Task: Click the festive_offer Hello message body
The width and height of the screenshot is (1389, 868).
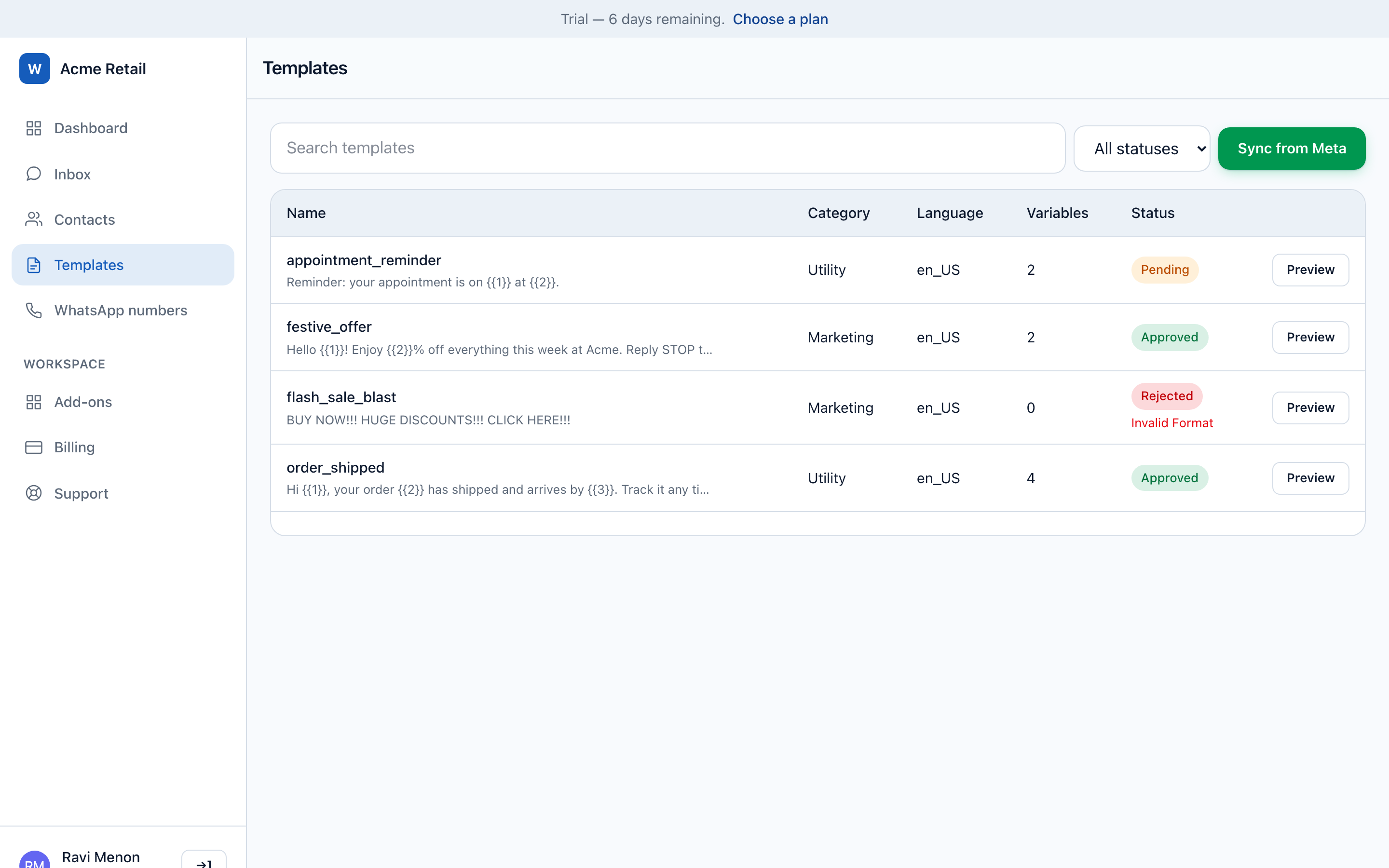Action: click(499, 350)
